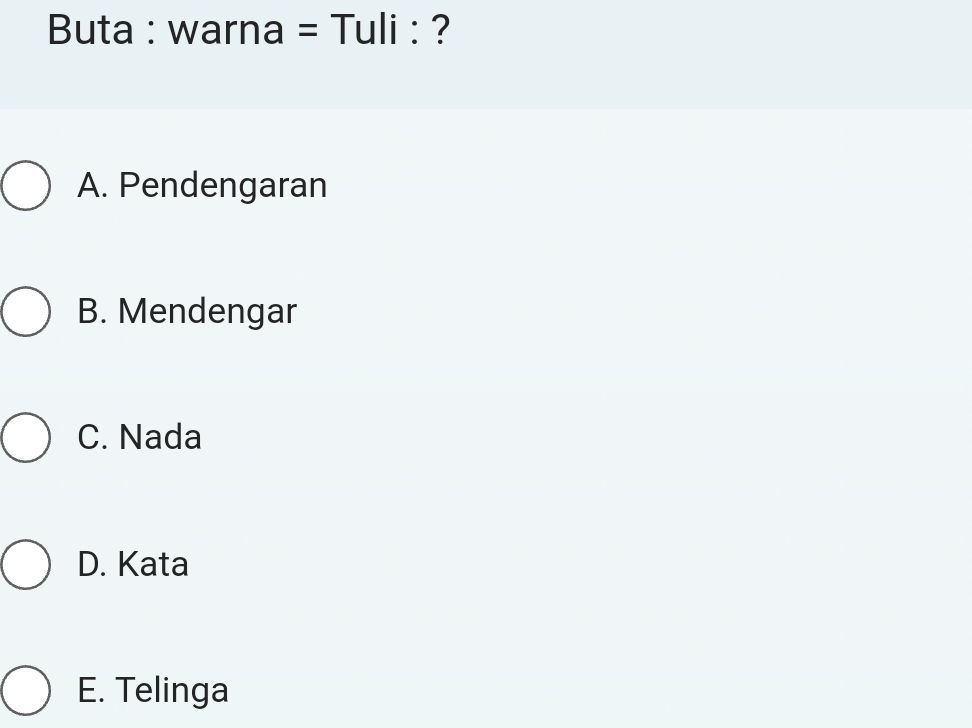Select radio button for option E
Viewport: 972px width, 728px height.
tap(25, 690)
